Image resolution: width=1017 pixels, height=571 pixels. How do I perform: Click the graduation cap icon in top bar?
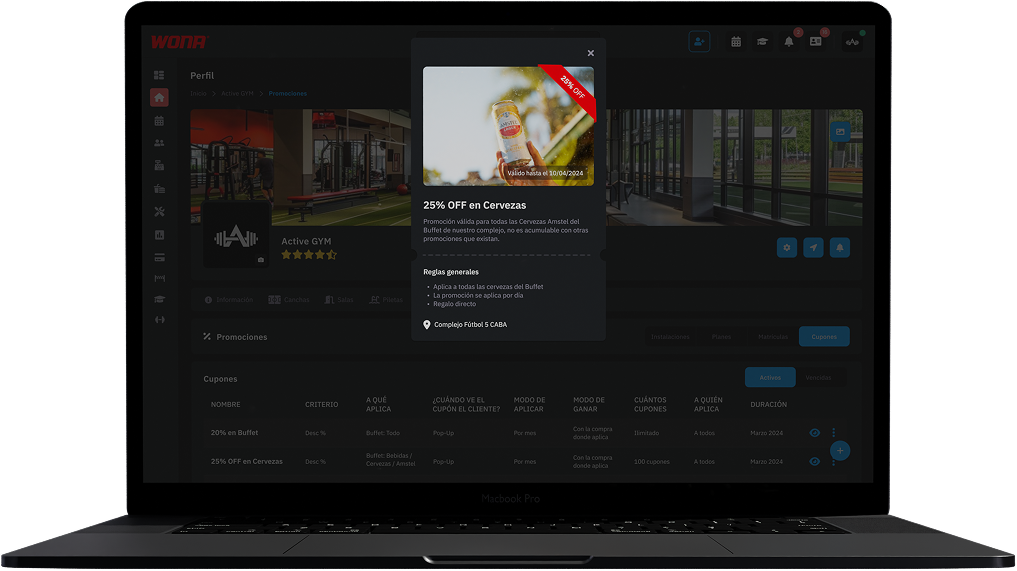click(x=762, y=42)
